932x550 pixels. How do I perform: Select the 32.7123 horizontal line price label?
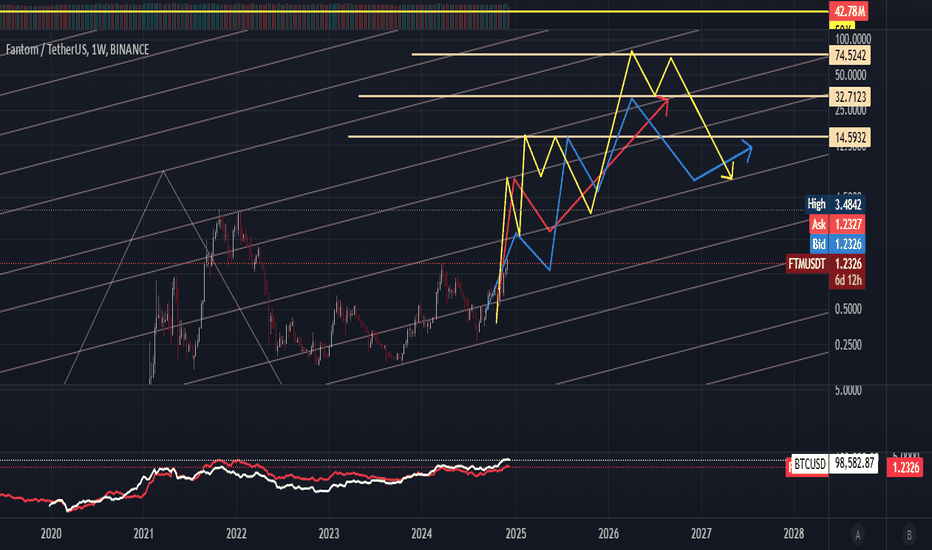tap(850, 96)
